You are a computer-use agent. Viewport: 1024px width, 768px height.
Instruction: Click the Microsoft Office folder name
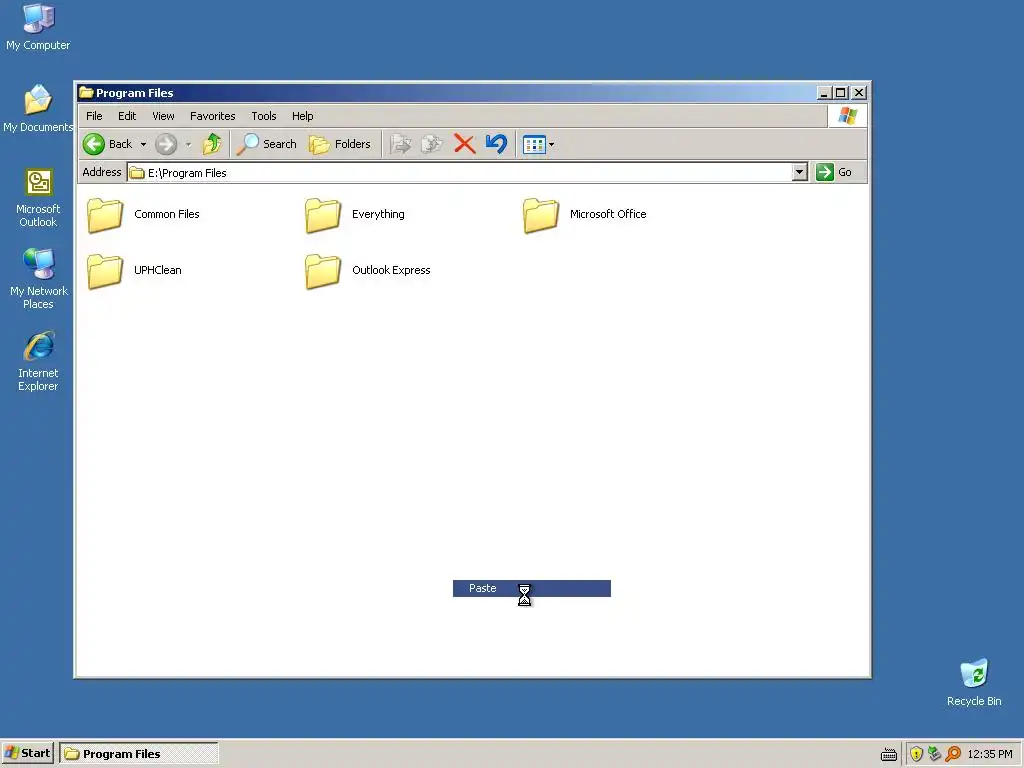pos(608,214)
